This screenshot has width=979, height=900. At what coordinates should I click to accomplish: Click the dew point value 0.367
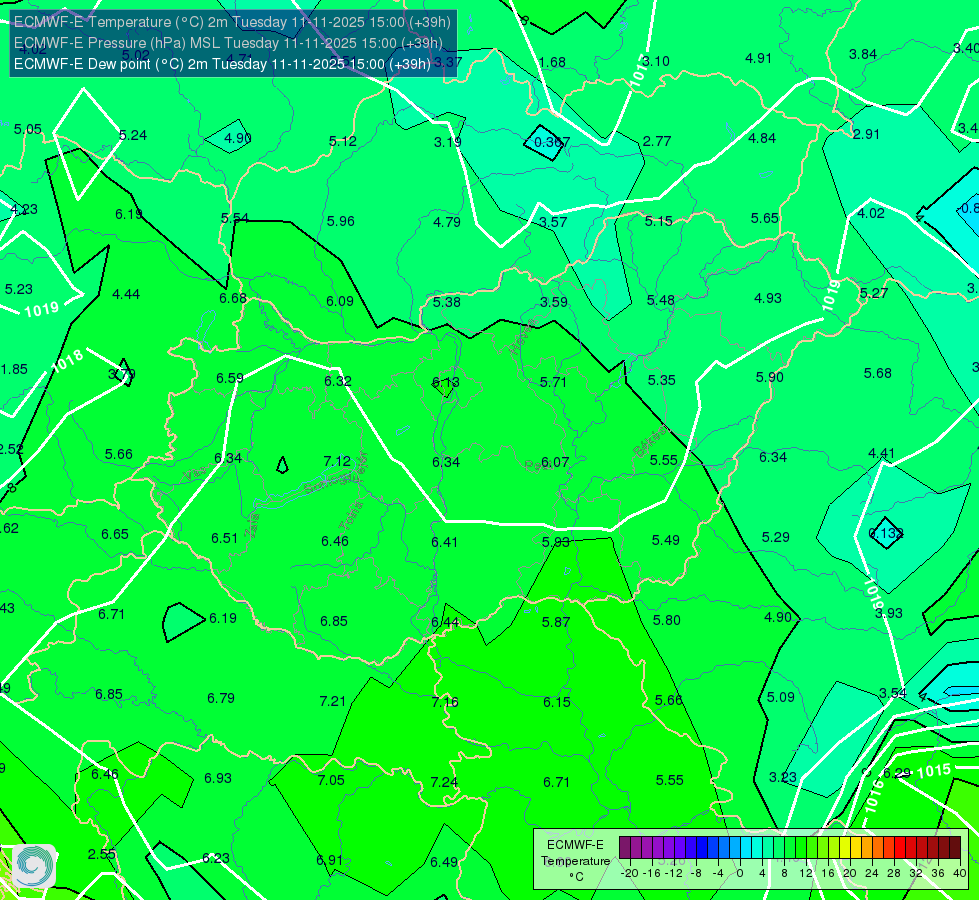pyautogui.click(x=552, y=142)
